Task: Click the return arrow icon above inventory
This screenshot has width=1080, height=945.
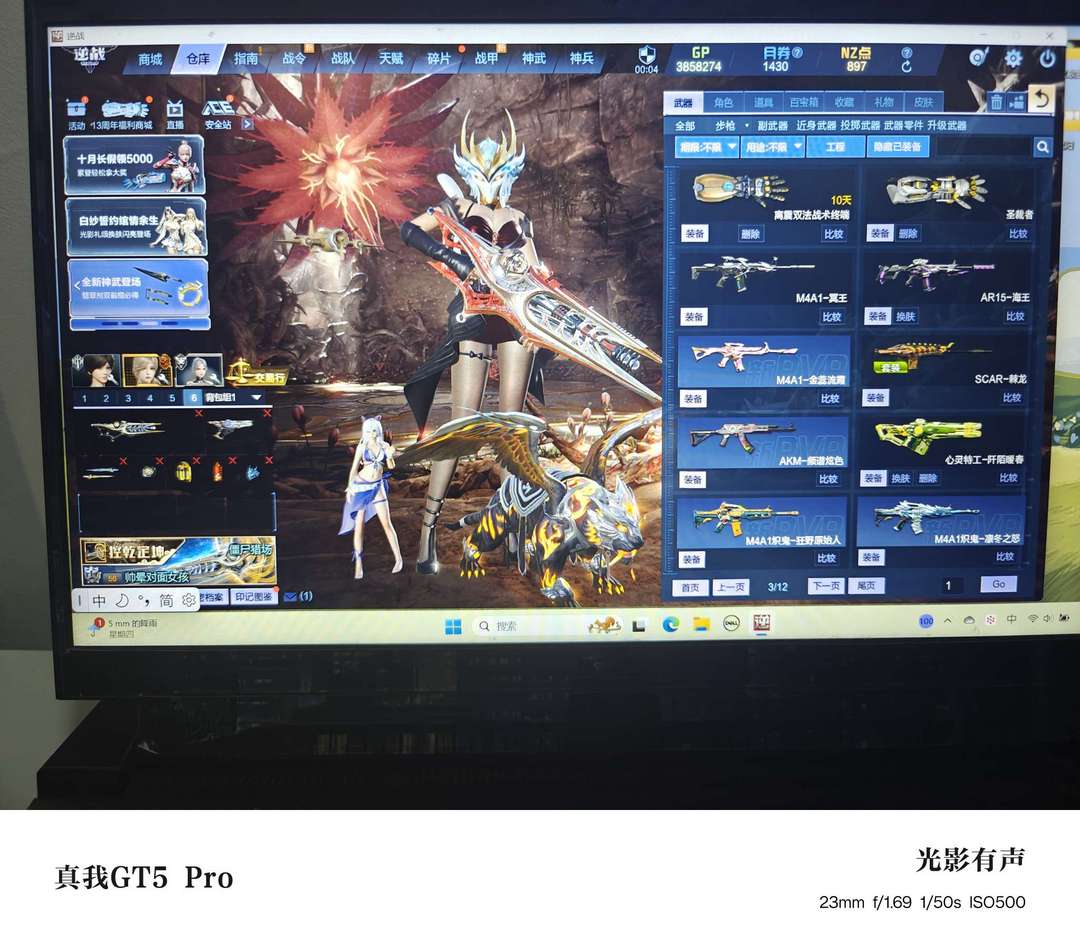Action: pos(1041,100)
